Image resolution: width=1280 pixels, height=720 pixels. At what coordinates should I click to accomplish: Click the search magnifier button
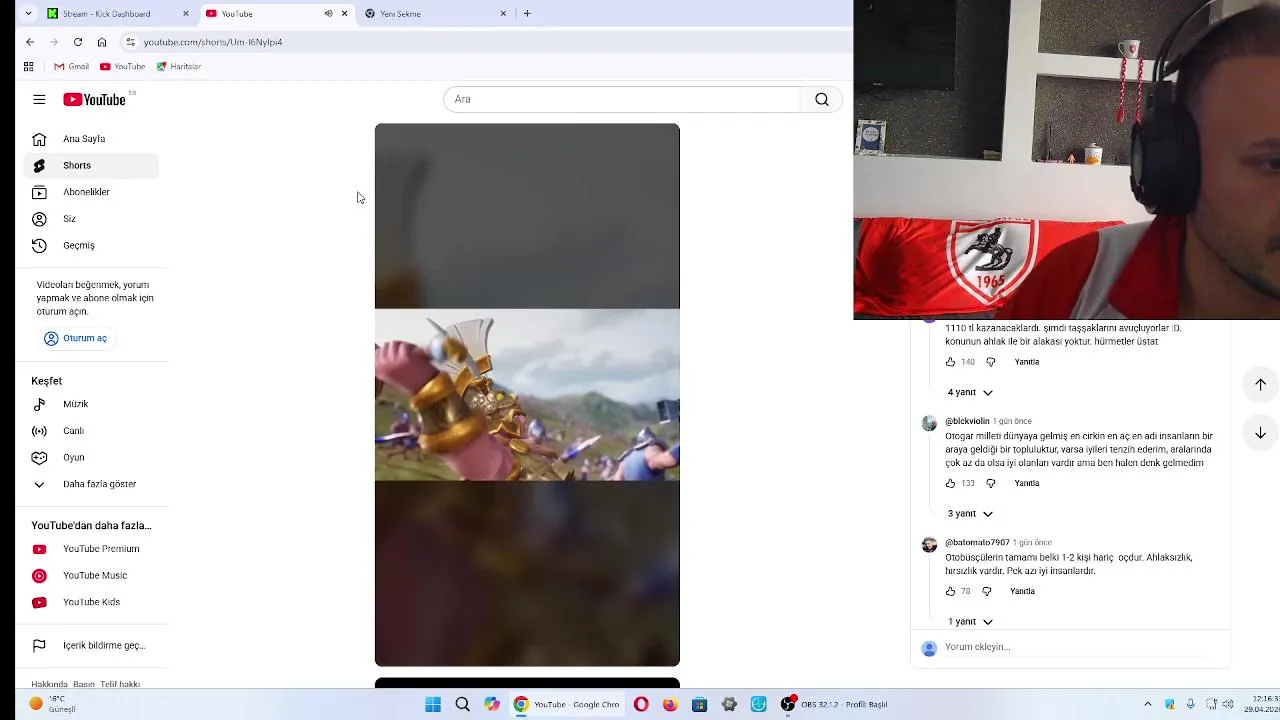point(822,99)
